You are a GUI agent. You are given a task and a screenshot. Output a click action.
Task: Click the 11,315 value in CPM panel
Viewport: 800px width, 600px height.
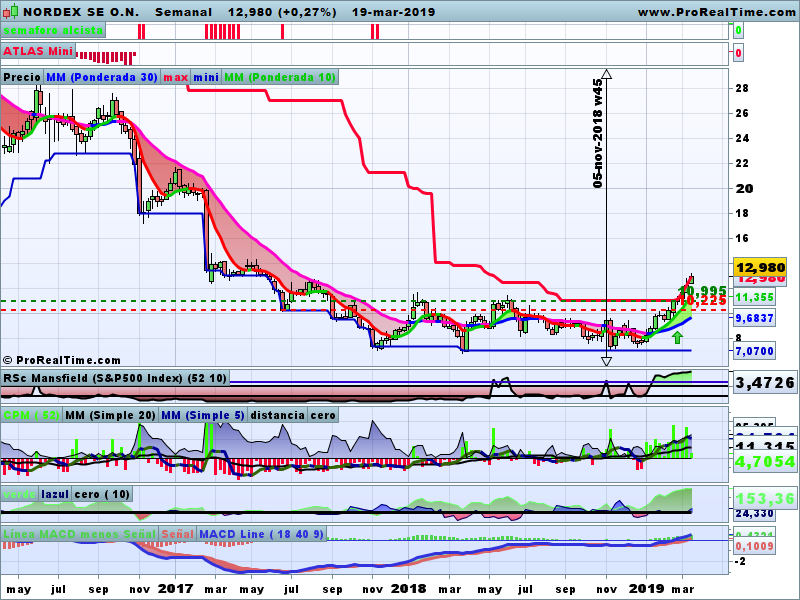pyautogui.click(x=765, y=446)
